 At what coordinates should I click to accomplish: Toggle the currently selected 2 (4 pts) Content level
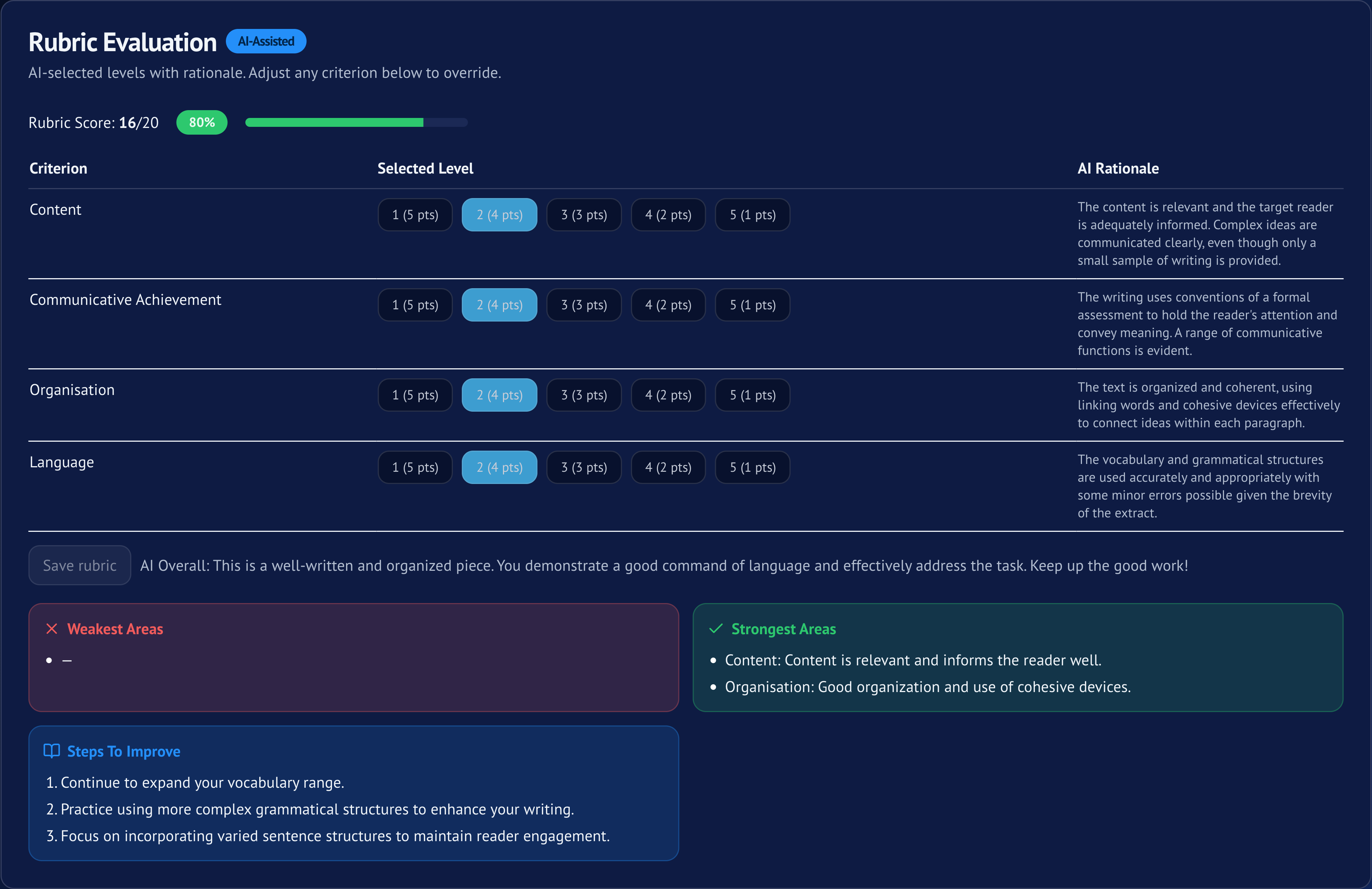click(499, 214)
